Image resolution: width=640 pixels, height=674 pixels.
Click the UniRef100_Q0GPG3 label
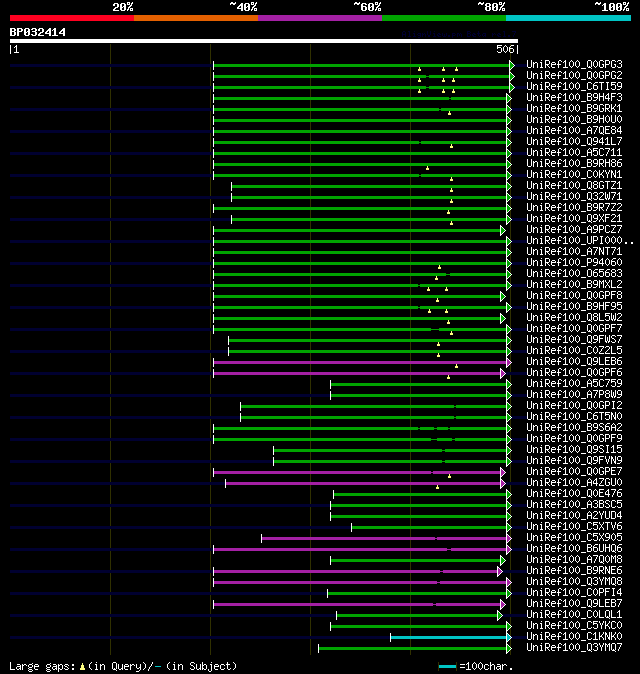[574, 64]
